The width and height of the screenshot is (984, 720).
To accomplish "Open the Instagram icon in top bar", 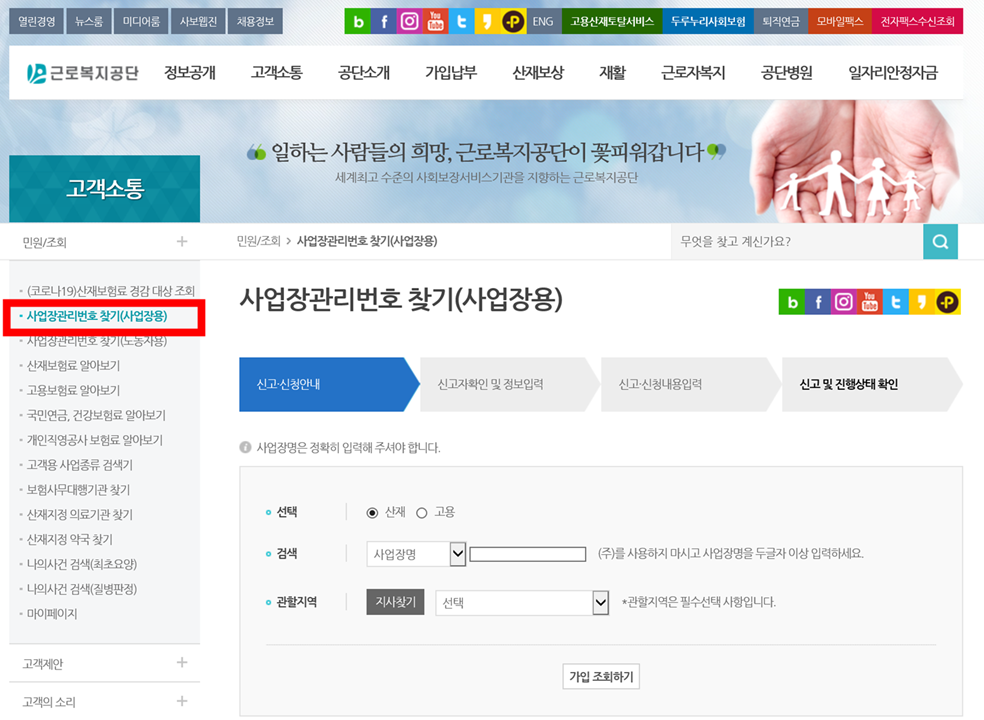I will tap(409, 21).
